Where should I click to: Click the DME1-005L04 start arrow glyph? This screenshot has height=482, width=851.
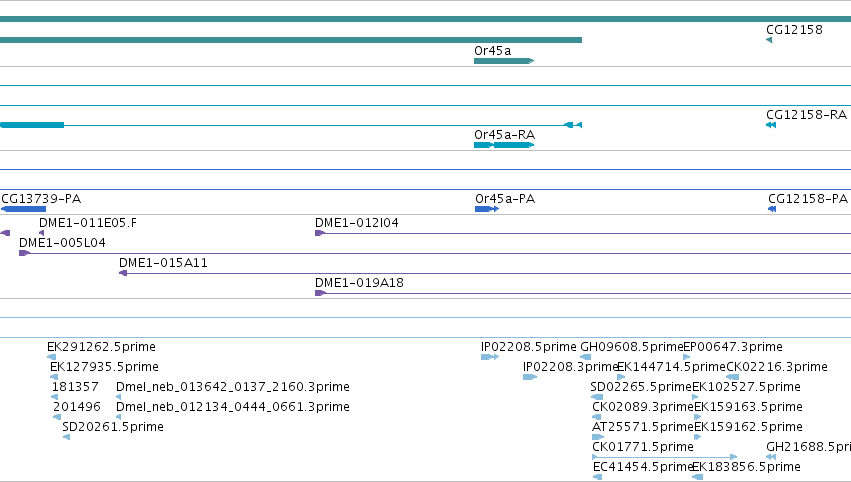pyautogui.click(x=24, y=253)
